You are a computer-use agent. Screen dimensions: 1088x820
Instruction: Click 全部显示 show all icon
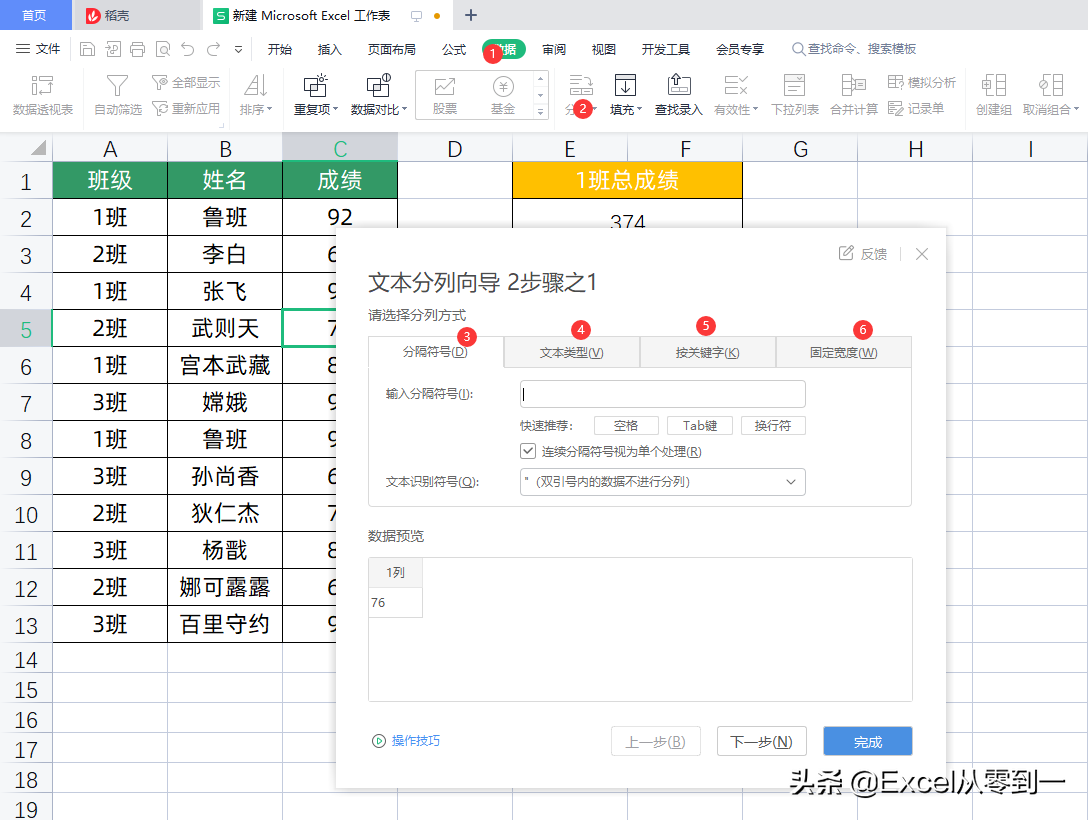pyautogui.click(x=186, y=83)
